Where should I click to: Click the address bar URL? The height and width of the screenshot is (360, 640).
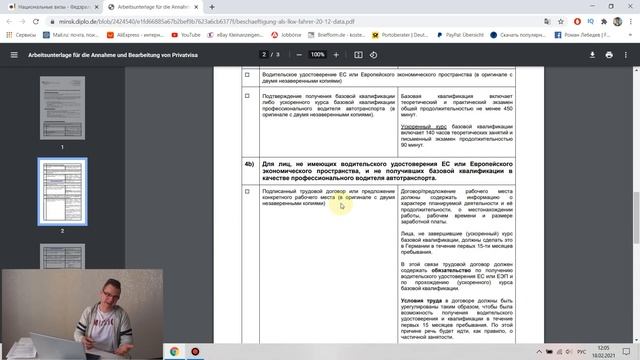coord(207,22)
